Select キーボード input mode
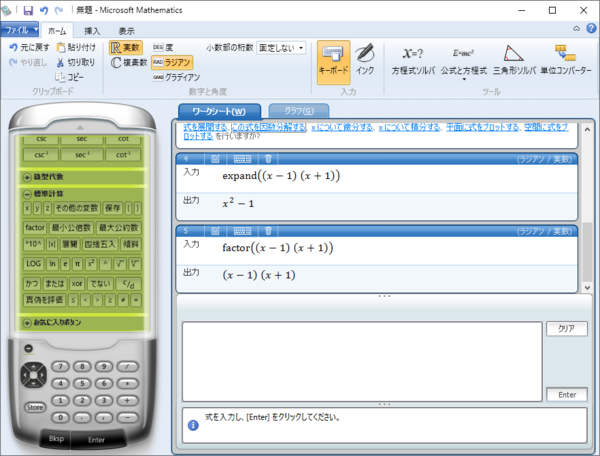This screenshot has width=600, height=456. (333, 62)
